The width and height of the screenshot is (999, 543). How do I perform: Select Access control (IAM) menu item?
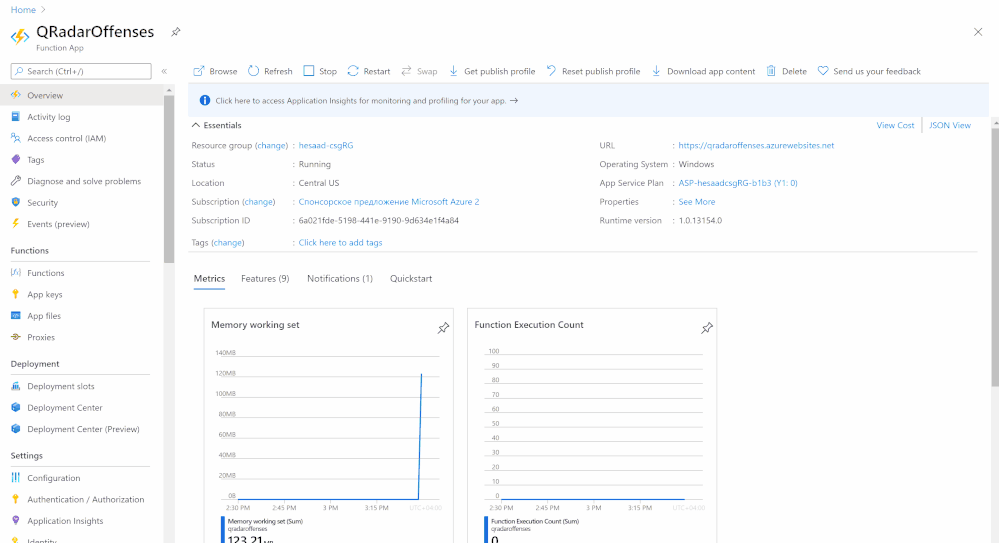point(66,138)
